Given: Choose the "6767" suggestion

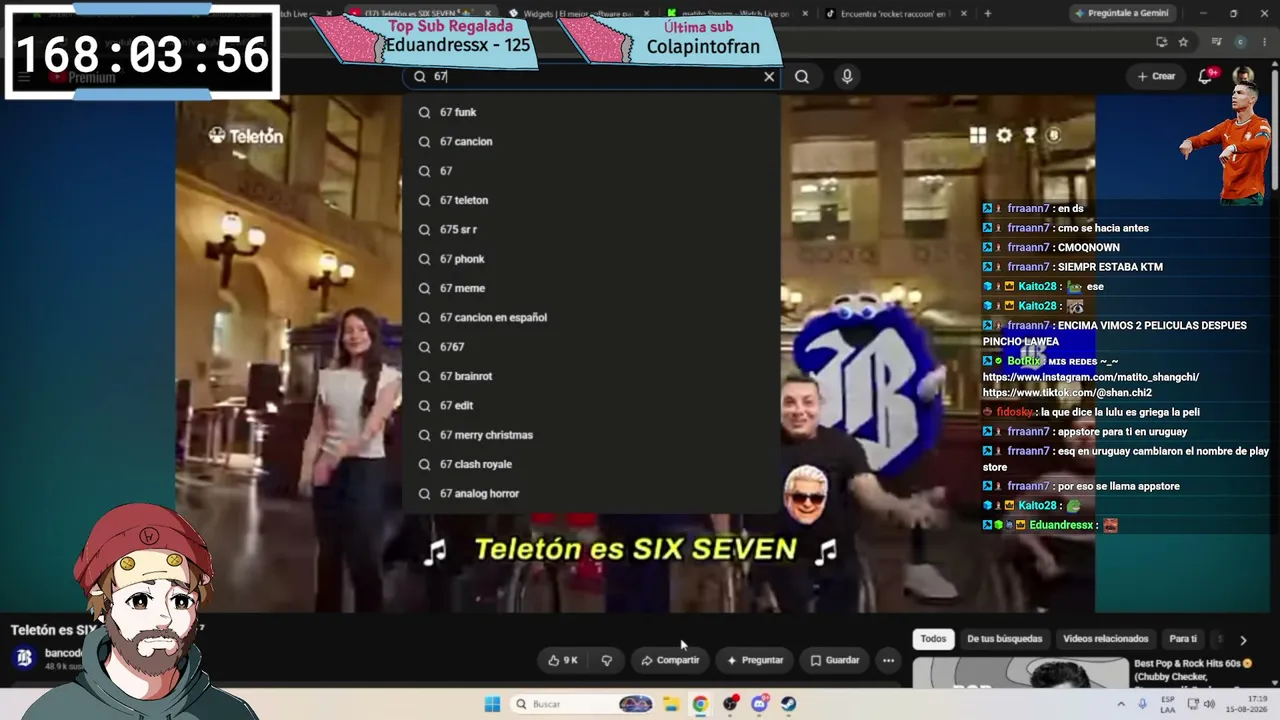Looking at the screenshot, I should pos(590,347).
